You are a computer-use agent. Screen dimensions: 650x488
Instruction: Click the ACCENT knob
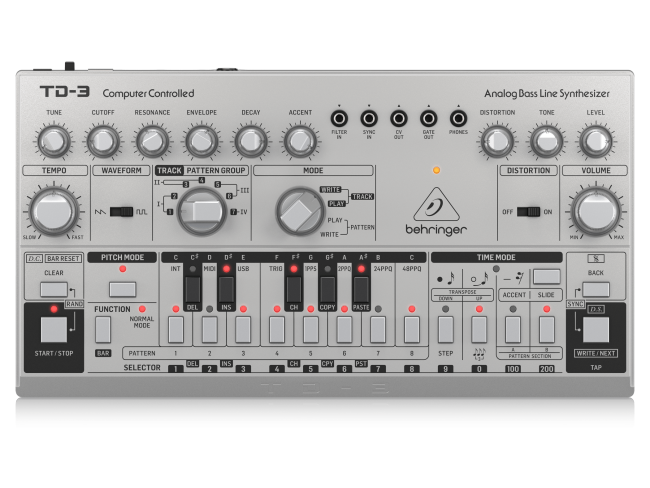coord(300,141)
